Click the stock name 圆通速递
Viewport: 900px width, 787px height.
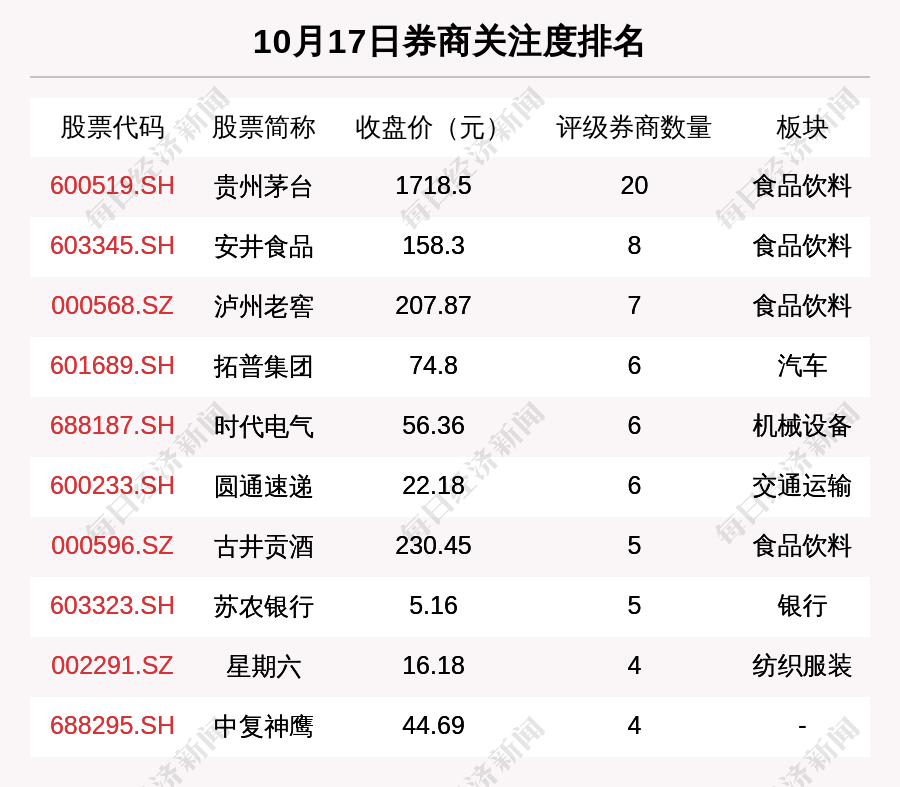click(263, 486)
